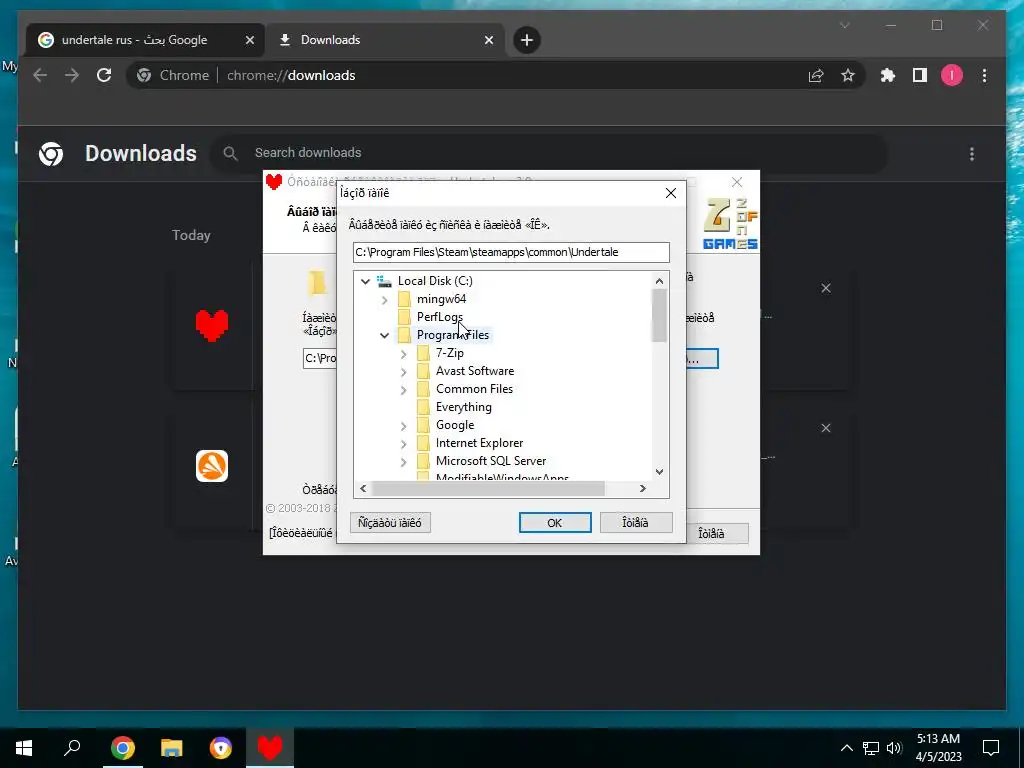
Task: Select the mingw64 folder
Action: click(441, 299)
